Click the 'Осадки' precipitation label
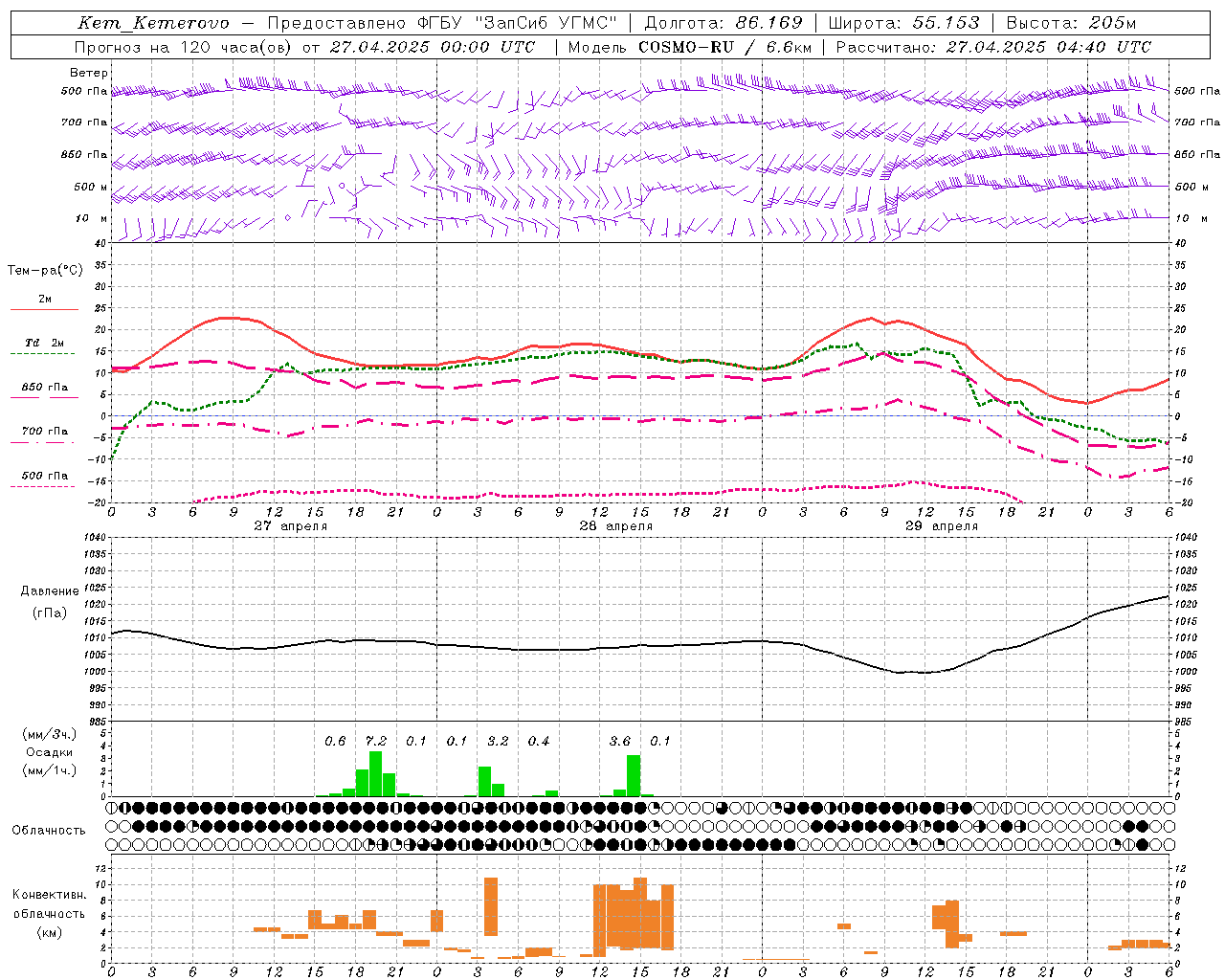Screen dimensions: 1225x980 coord(50,752)
